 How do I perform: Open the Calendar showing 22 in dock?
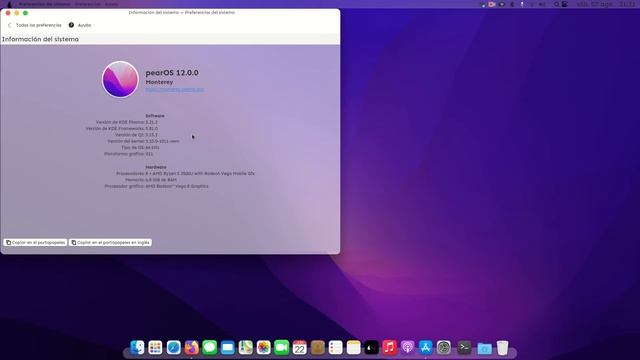[x=299, y=347]
